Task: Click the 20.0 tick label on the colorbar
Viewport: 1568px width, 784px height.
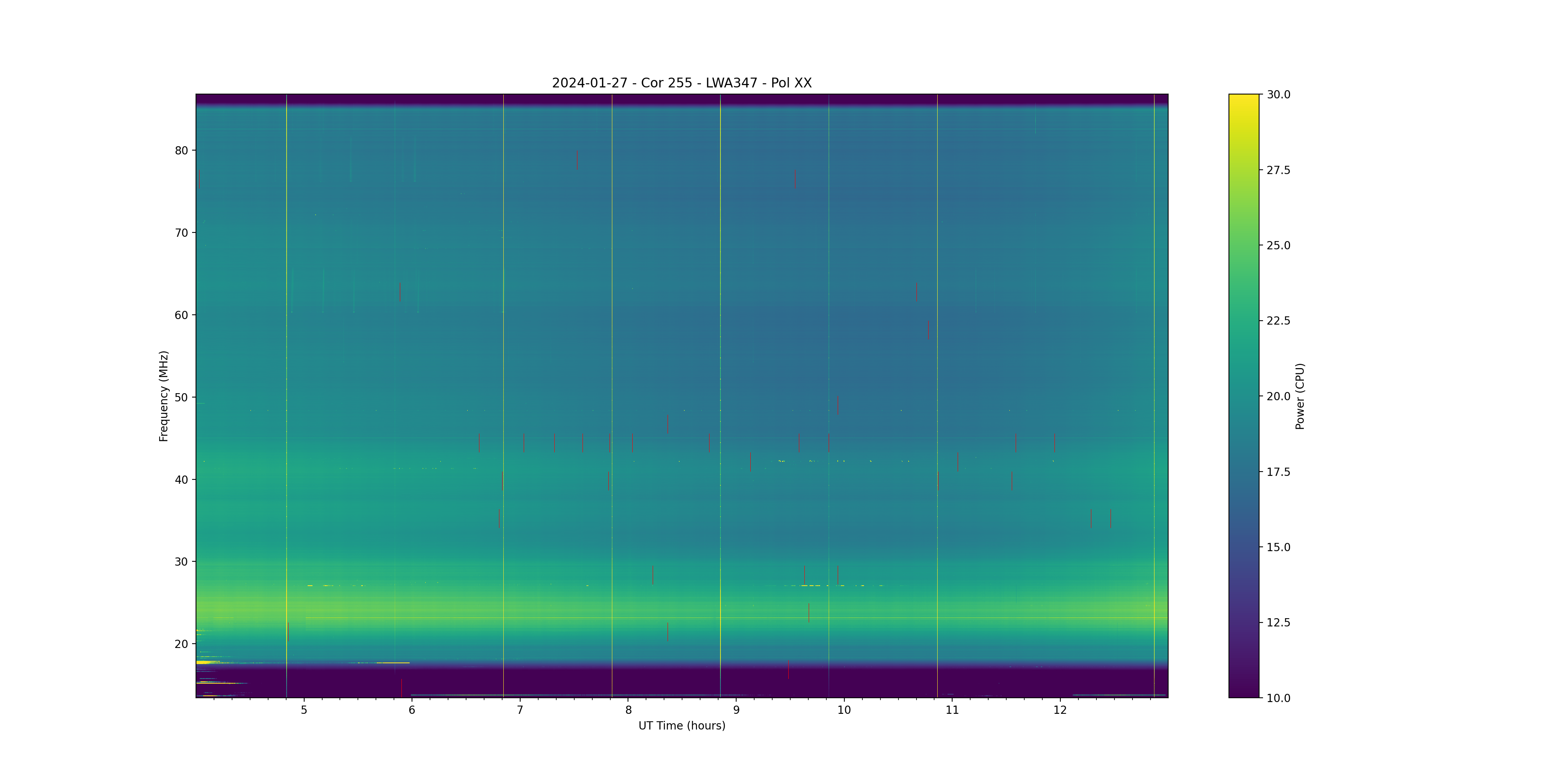Action: coord(1278,396)
